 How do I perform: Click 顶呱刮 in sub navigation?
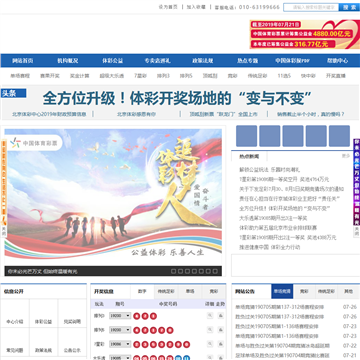click(x=210, y=76)
